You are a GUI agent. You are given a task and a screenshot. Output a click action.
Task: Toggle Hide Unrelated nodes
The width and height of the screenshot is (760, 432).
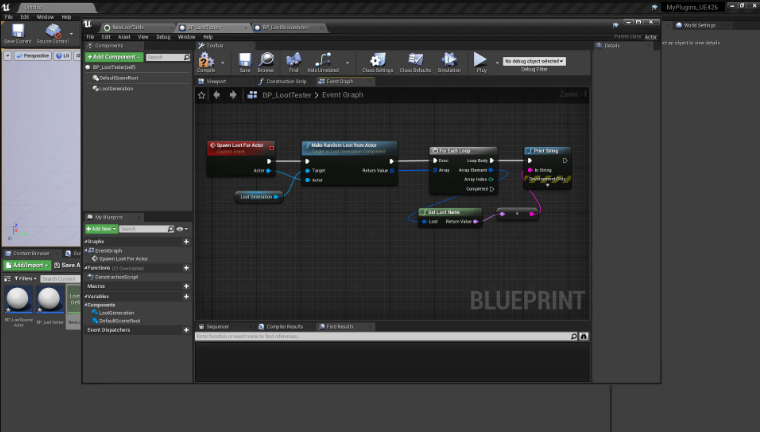pyautogui.click(x=323, y=62)
